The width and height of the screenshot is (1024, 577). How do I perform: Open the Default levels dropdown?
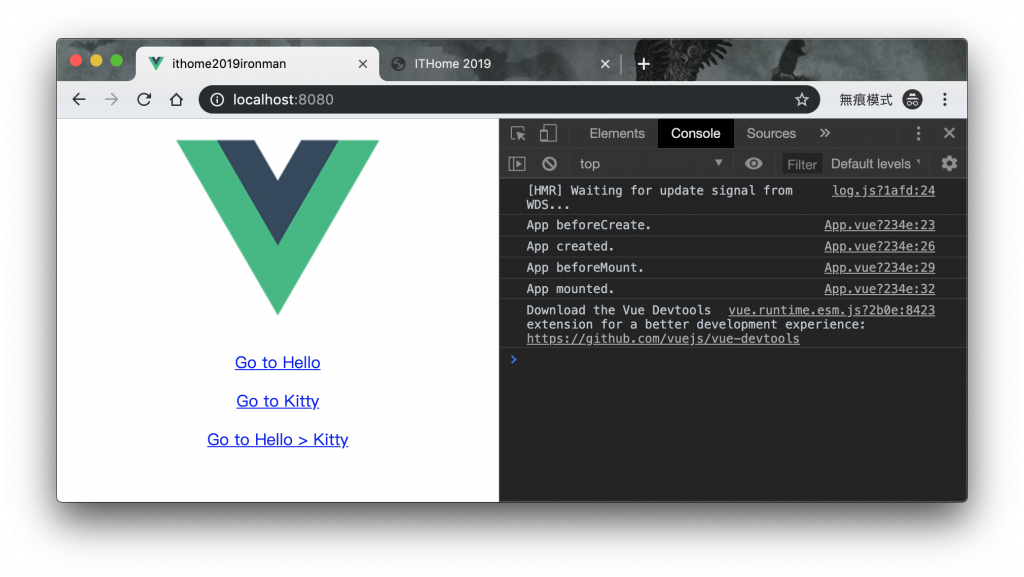click(876, 164)
